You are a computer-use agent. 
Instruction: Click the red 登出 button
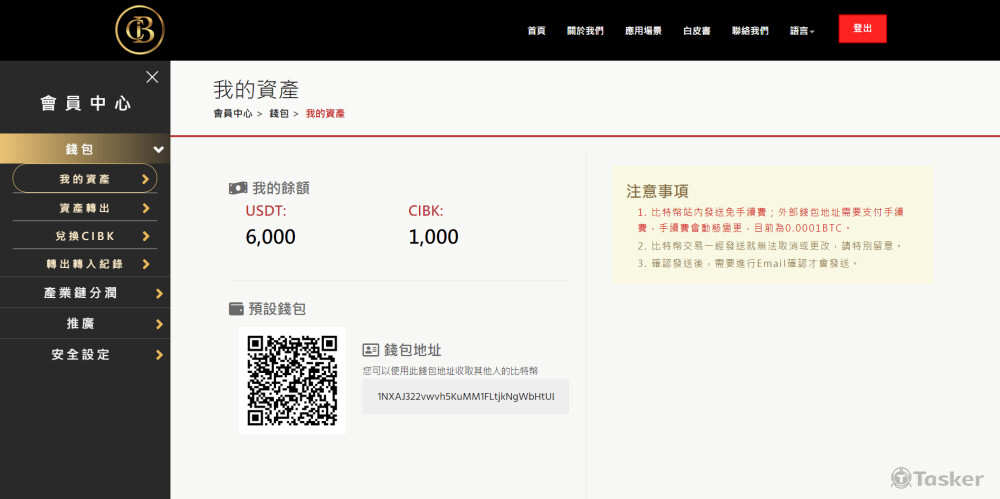[x=862, y=29]
